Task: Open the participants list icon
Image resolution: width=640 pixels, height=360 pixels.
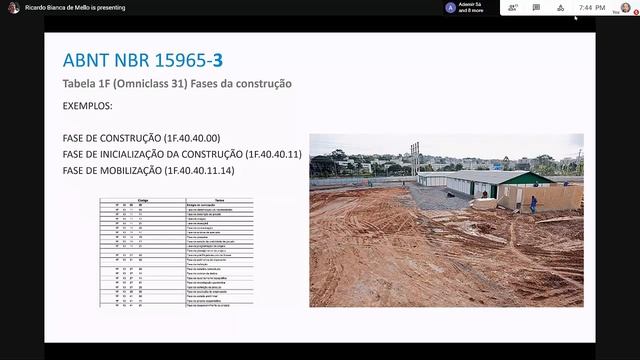Action: (513, 7)
